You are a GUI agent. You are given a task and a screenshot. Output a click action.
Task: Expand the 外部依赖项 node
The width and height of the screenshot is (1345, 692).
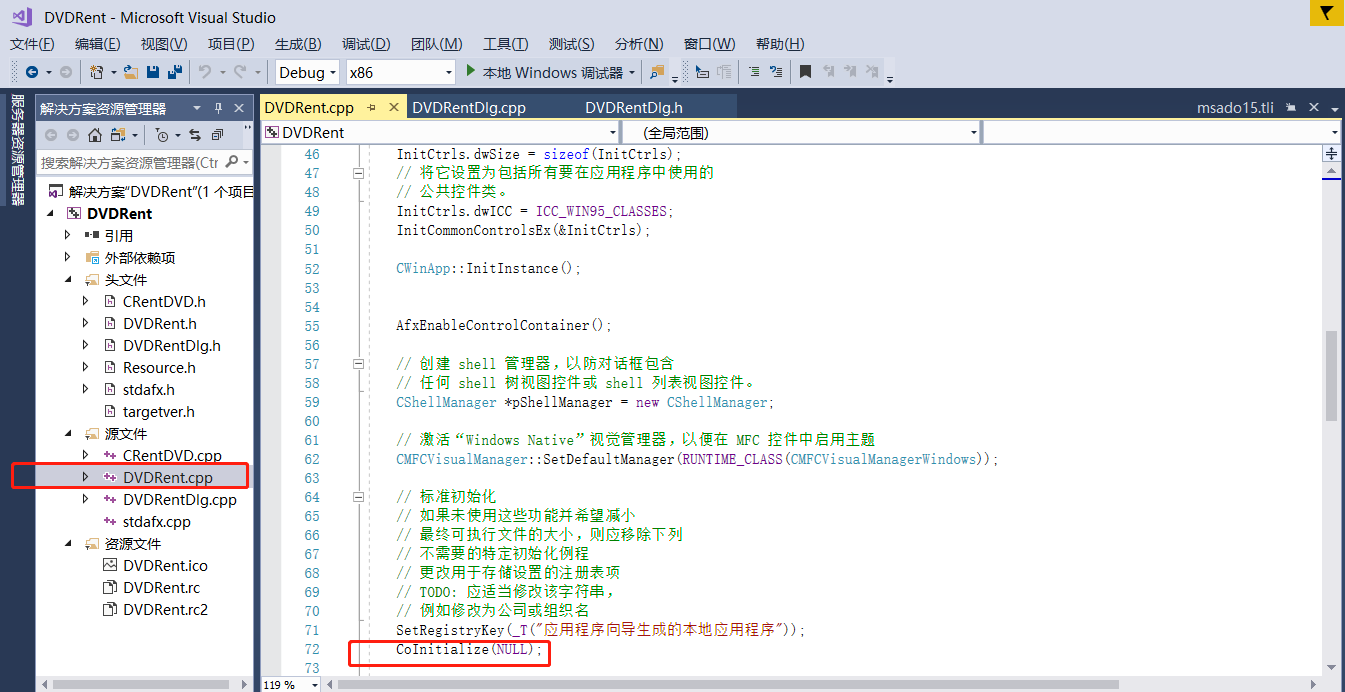(68, 257)
